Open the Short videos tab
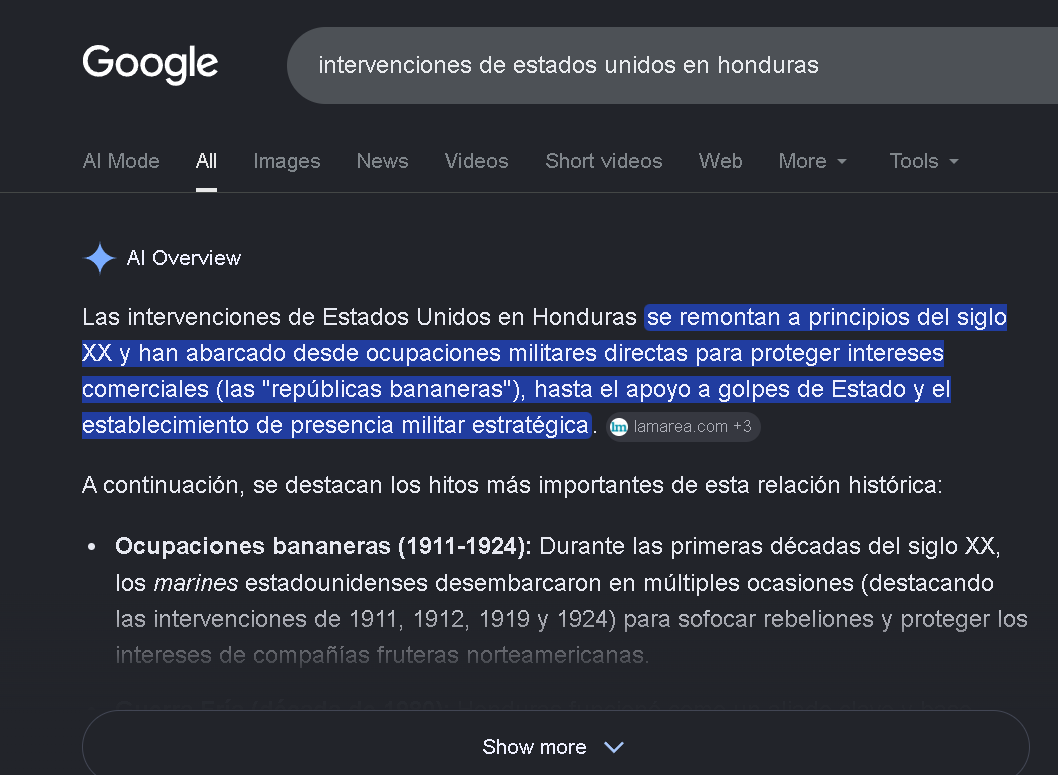Viewport: 1058px width, 775px height. 604,161
